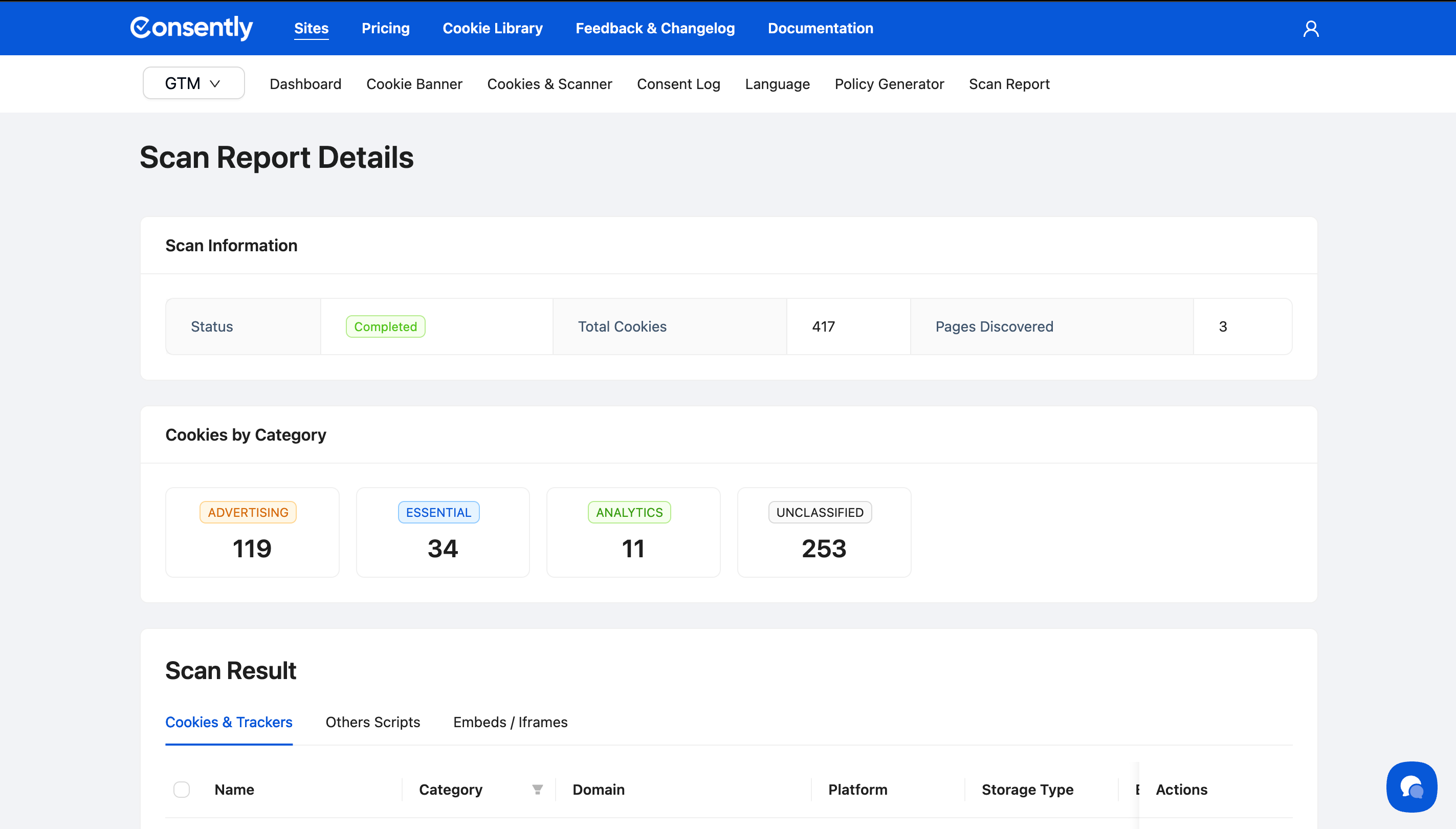Screen dimensions: 1456x829
Task: Open the chat support widget
Action: pyautogui.click(x=1411, y=787)
